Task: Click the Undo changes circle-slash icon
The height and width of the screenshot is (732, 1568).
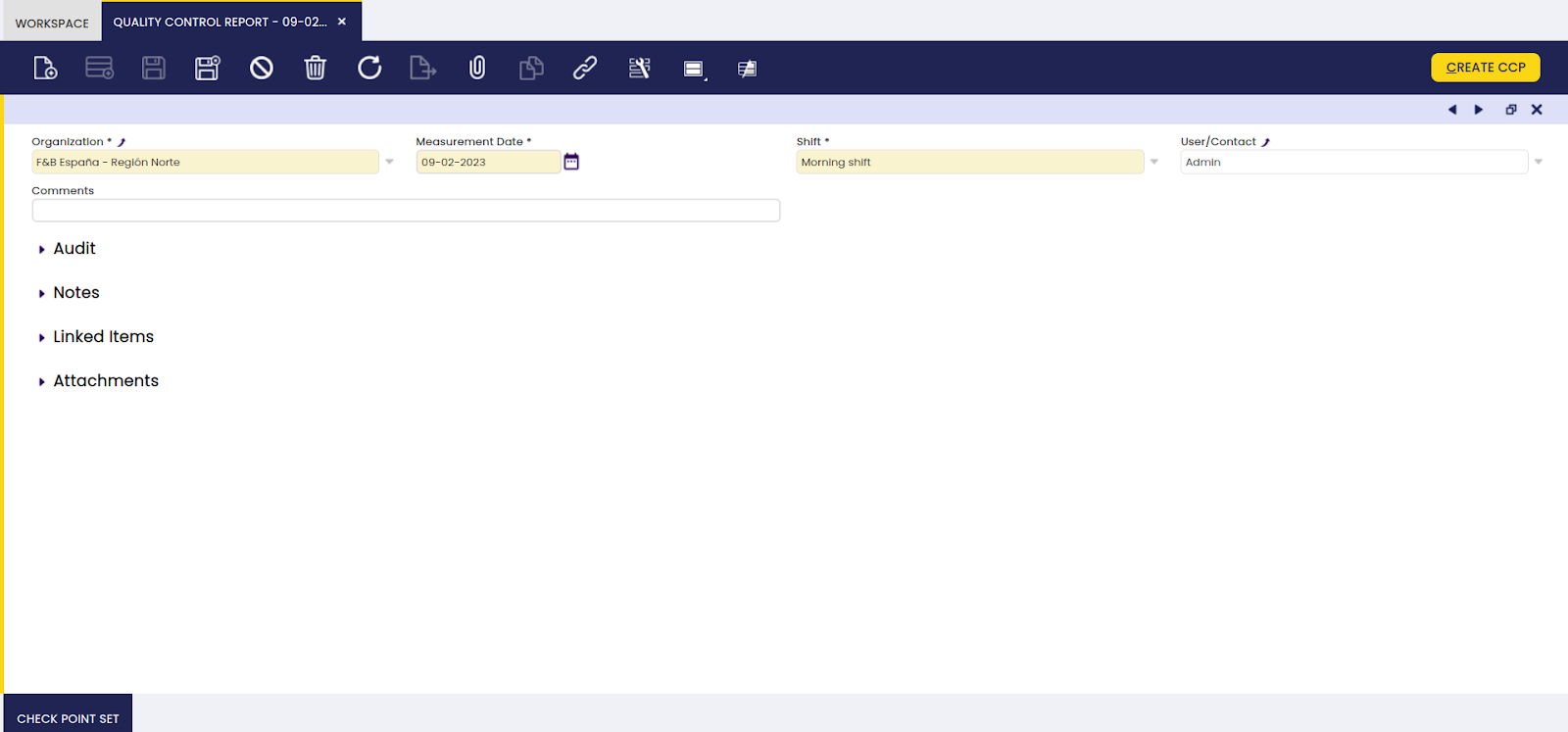Action: coord(261,68)
